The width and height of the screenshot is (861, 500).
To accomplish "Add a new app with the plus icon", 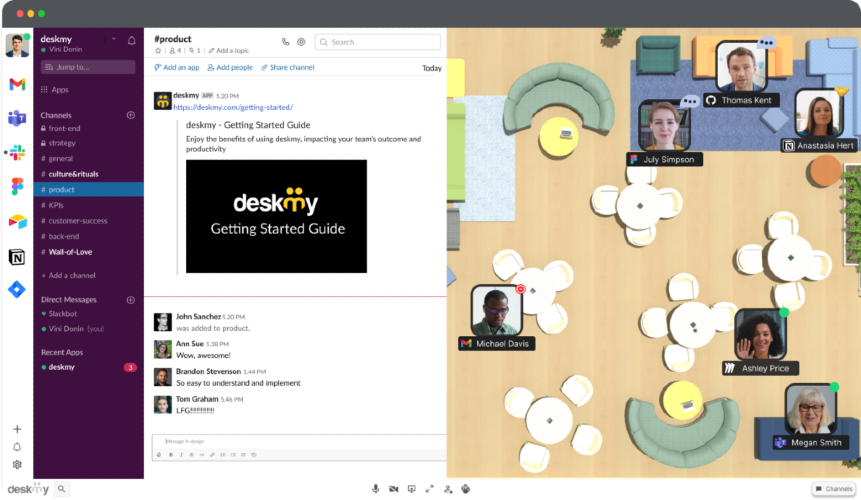I will pyautogui.click(x=17, y=429).
